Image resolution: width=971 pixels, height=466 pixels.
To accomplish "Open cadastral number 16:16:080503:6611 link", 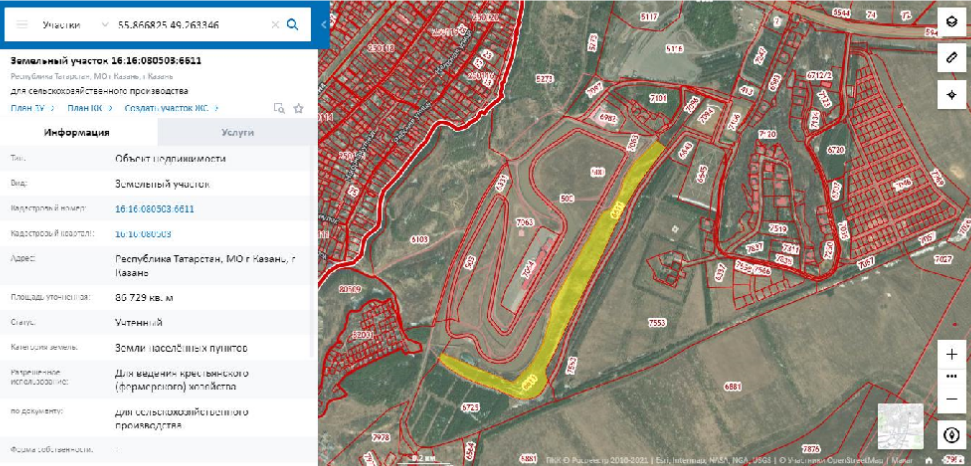I will click(154, 209).
